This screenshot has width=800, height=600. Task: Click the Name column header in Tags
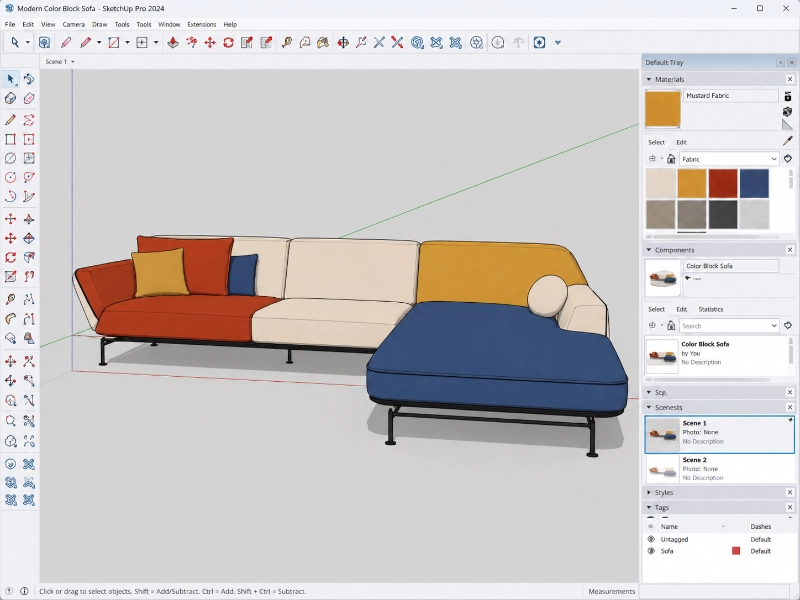(x=669, y=527)
